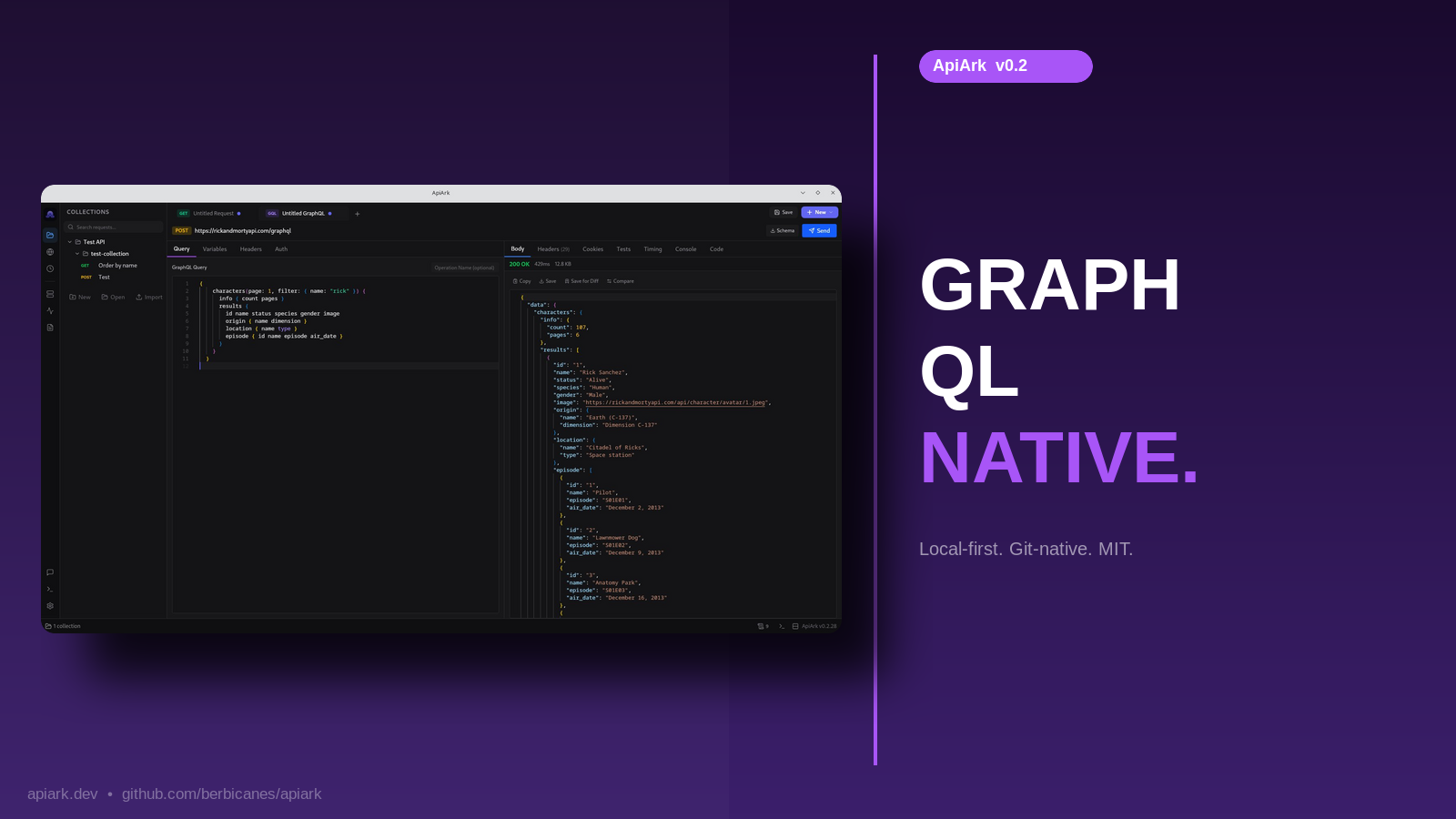Click Compare in response toolbar

click(621, 281)
